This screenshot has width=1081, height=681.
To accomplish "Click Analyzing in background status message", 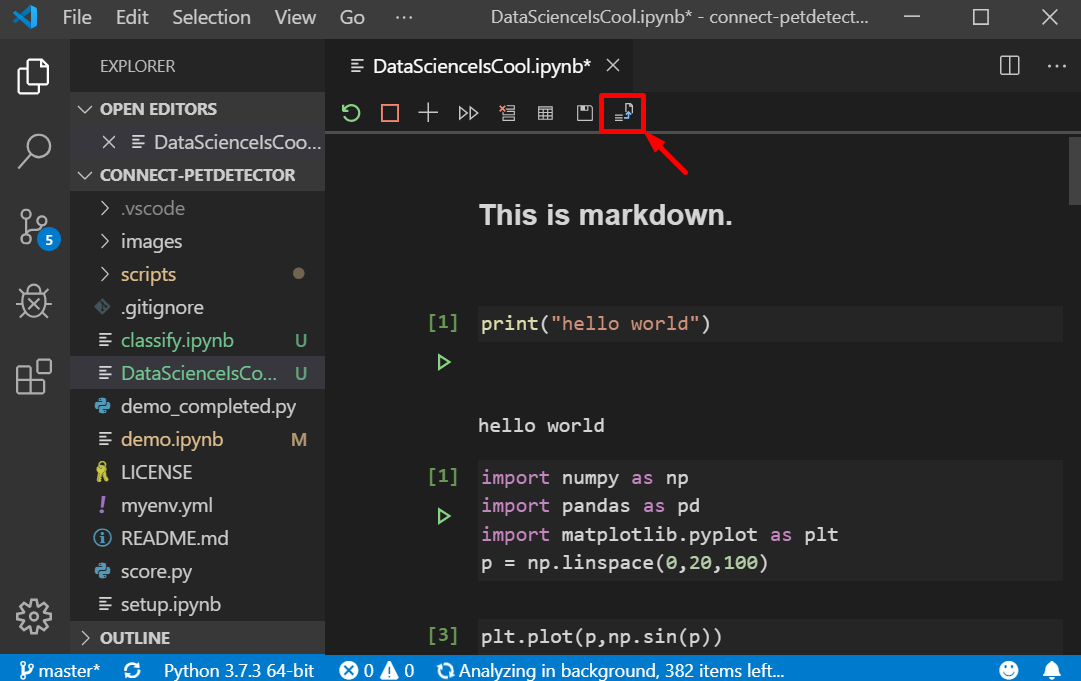I will tap(611, 670).
